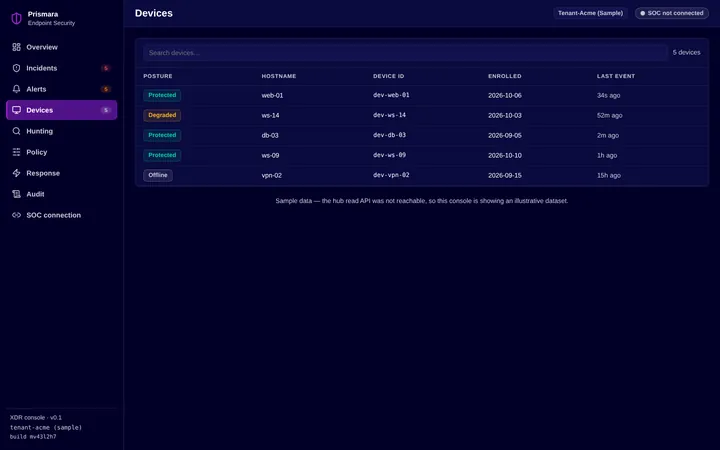This screenshot has width=720, height=450.
Task: Open the Policy list icon
Action: tap(17, 152)
